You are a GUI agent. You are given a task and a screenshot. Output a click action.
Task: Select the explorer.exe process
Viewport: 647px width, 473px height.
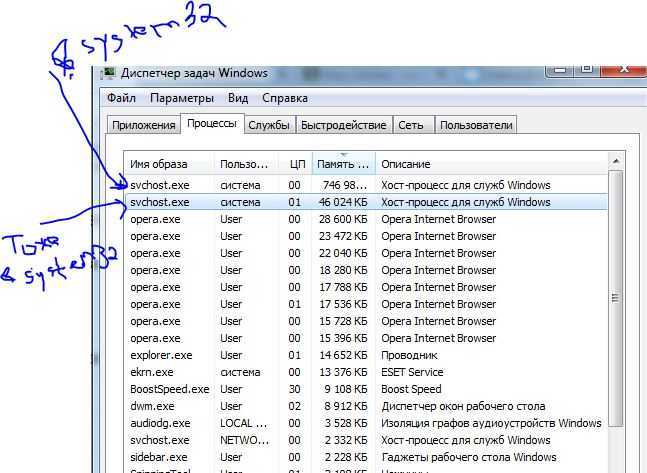[x=366, y=355]
